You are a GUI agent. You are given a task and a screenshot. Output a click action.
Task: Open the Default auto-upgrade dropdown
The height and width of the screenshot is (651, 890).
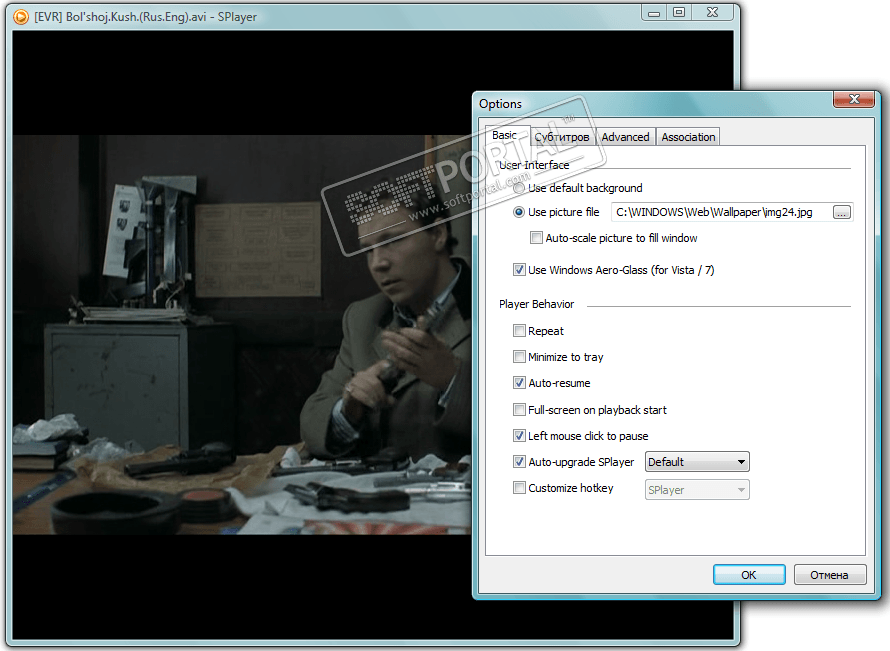697,461
